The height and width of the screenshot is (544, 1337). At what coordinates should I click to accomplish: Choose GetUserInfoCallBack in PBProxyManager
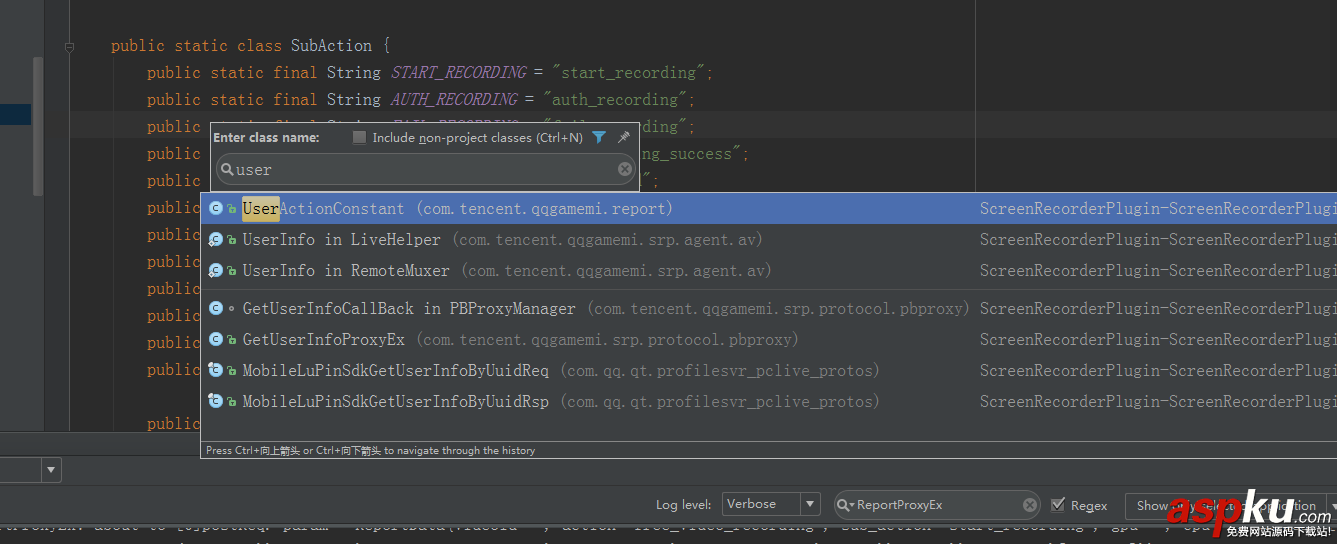click(409, 308)
